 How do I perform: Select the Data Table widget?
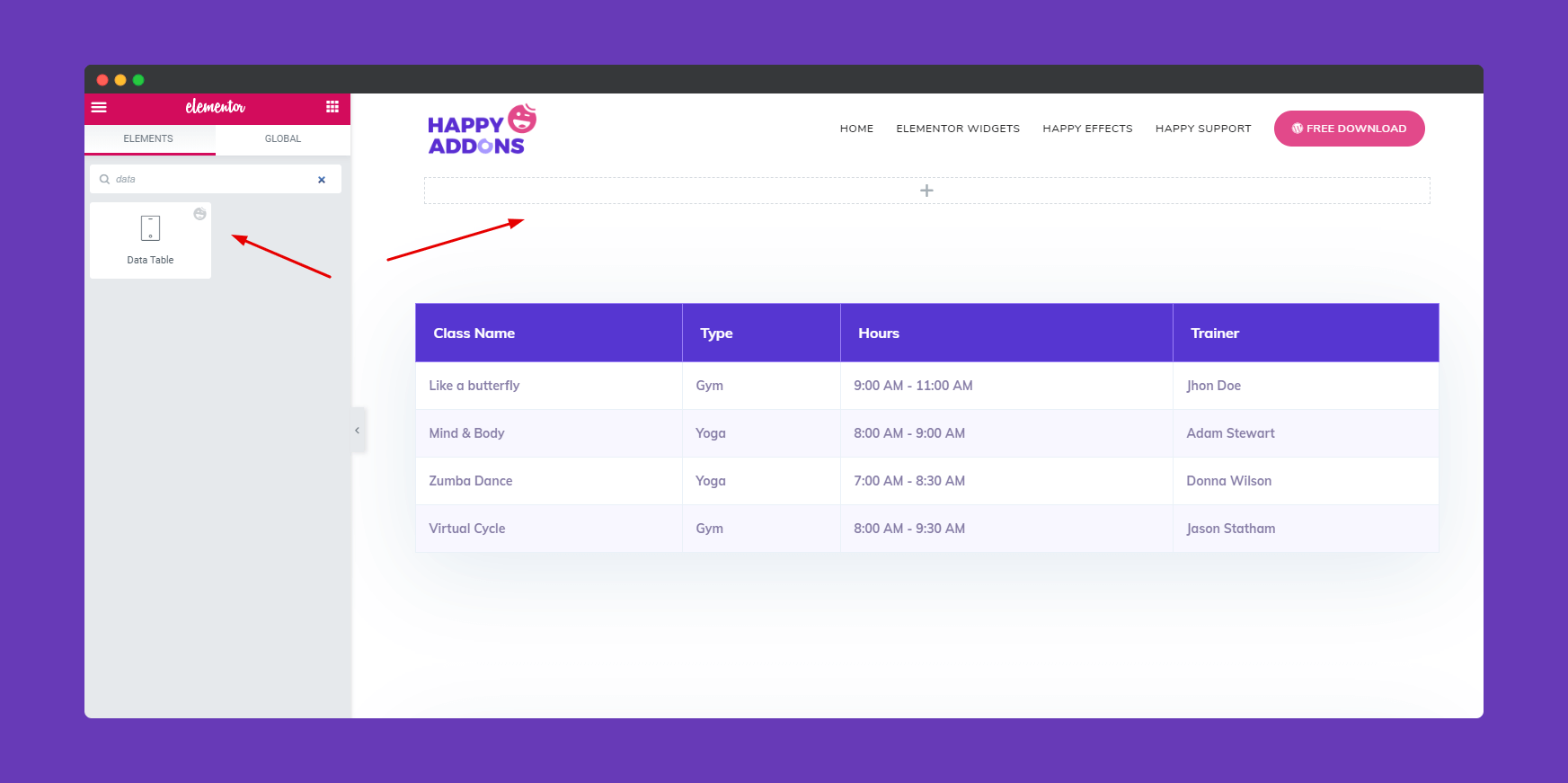(150, 240)
